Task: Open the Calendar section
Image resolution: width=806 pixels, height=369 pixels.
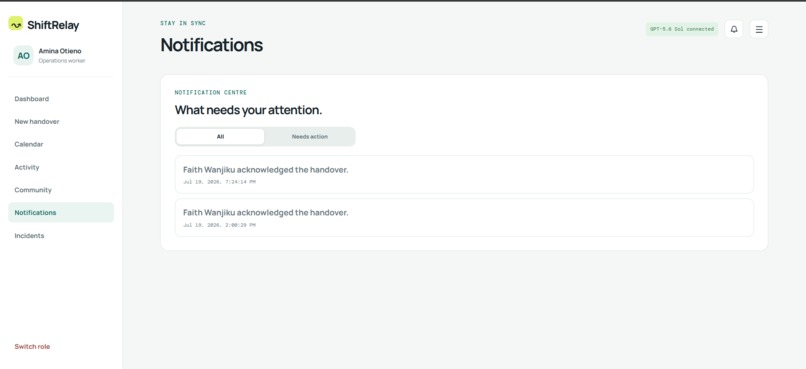Action: pyautogui.click(x=61, y=144)
